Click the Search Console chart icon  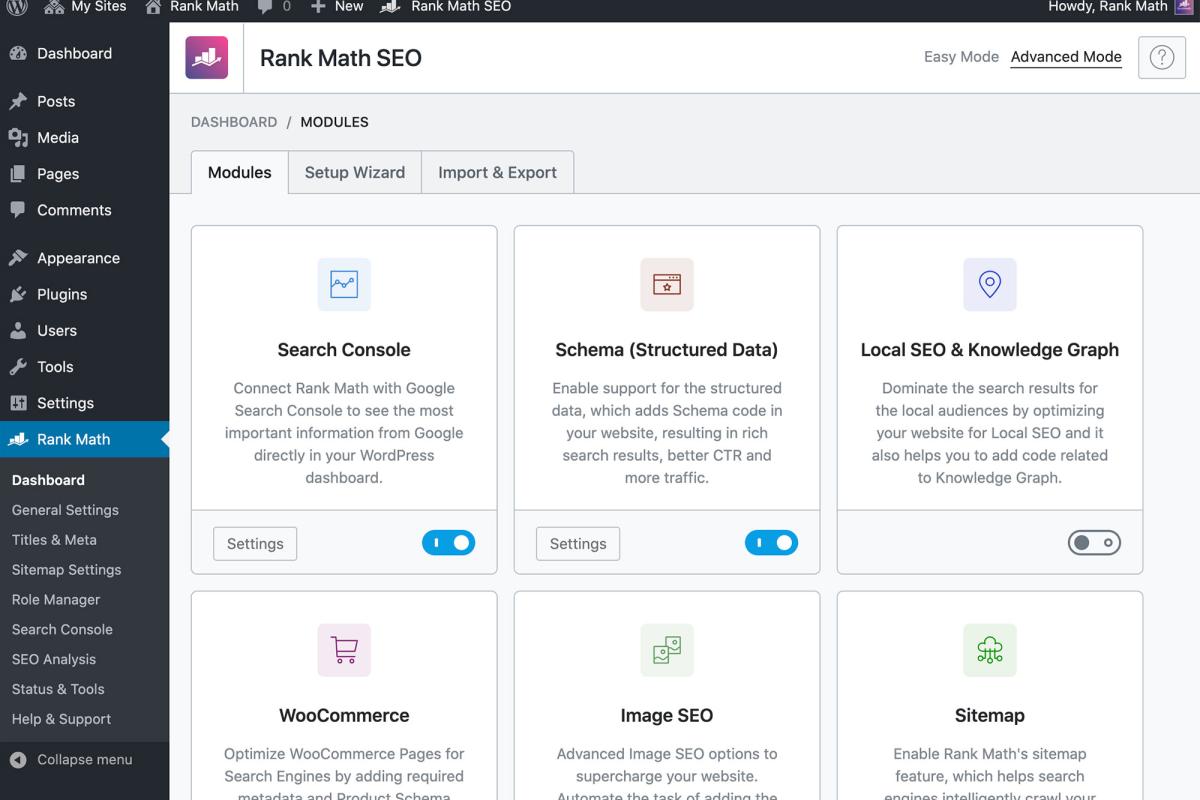click(343, 284)
